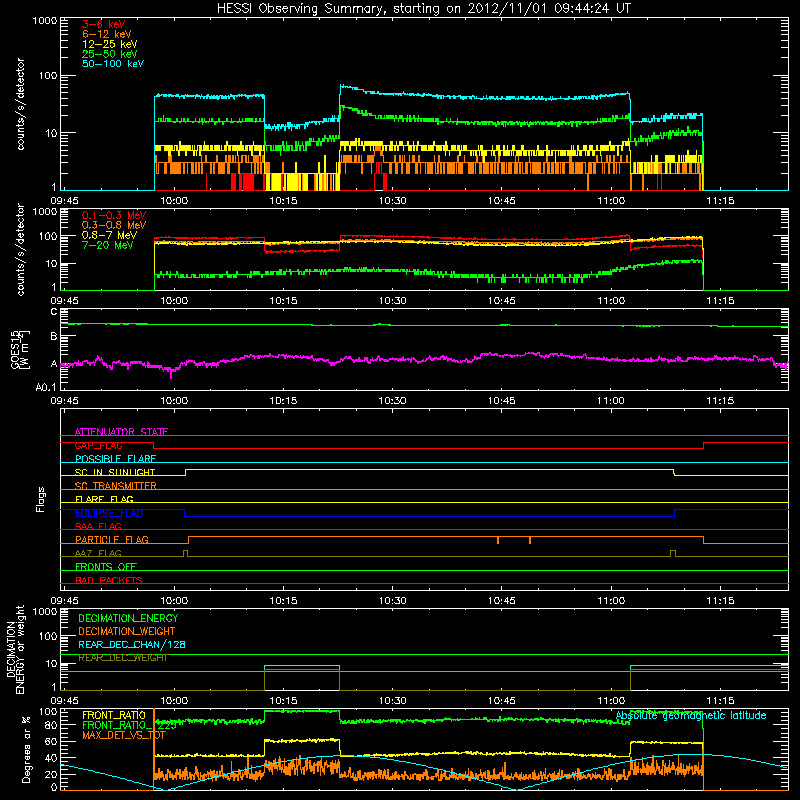Screen dimensions: 800x800
Task: Select the 12-25 keV legend label
Action: coord(110,44)
